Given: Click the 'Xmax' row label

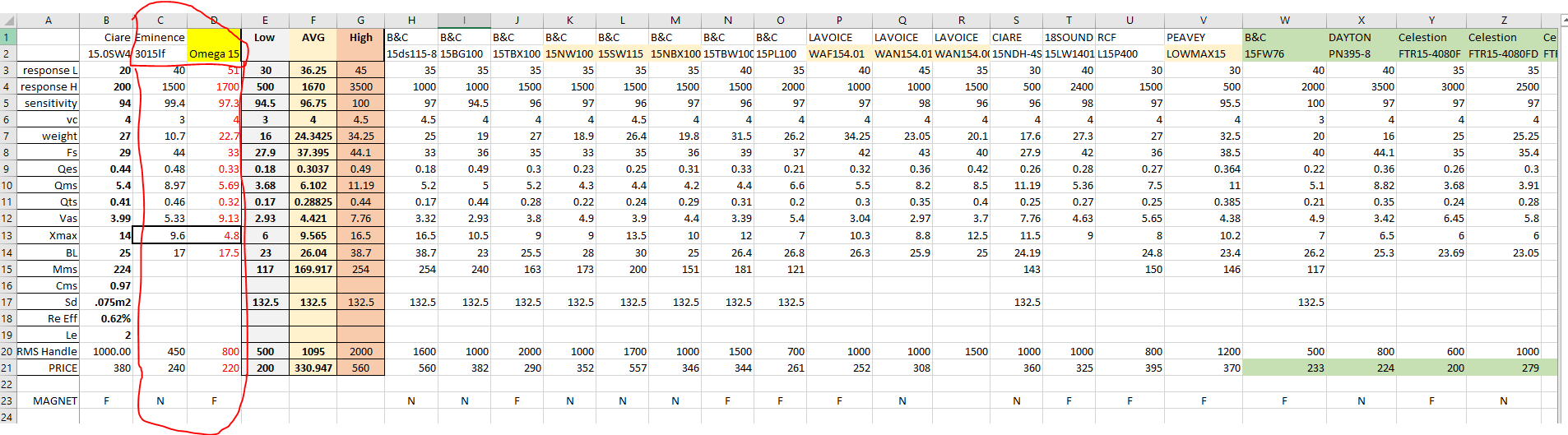Looking at the screenshot, I should coord(49,235).
